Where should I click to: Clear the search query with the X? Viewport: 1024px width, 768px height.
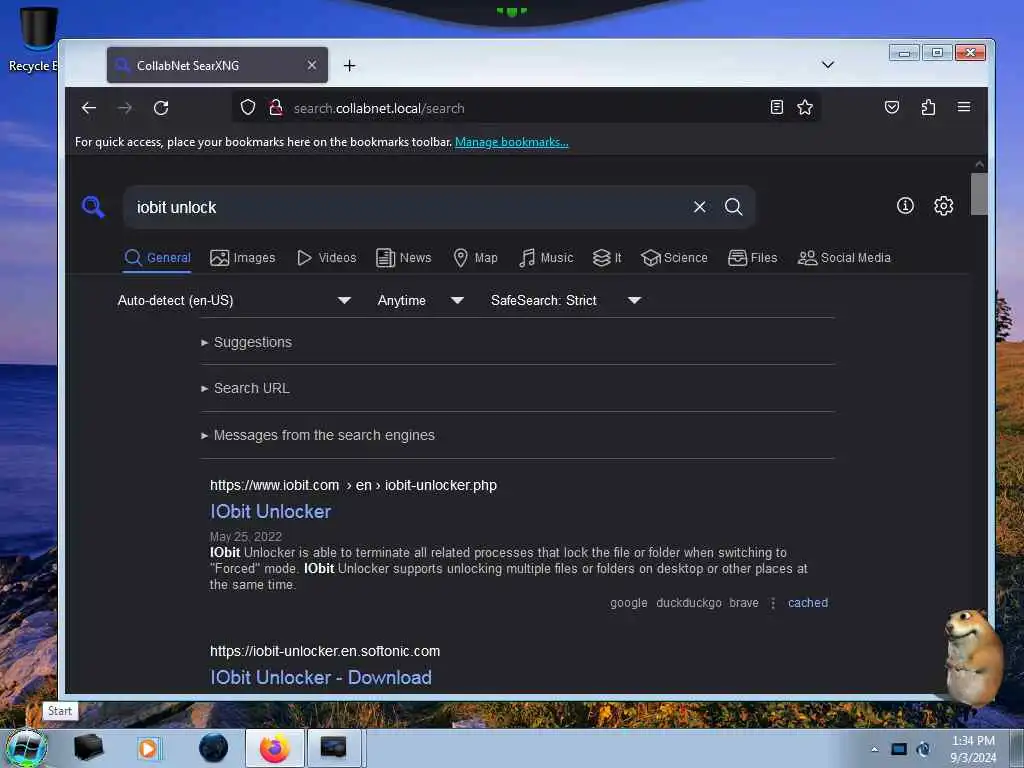pos(699,207)
